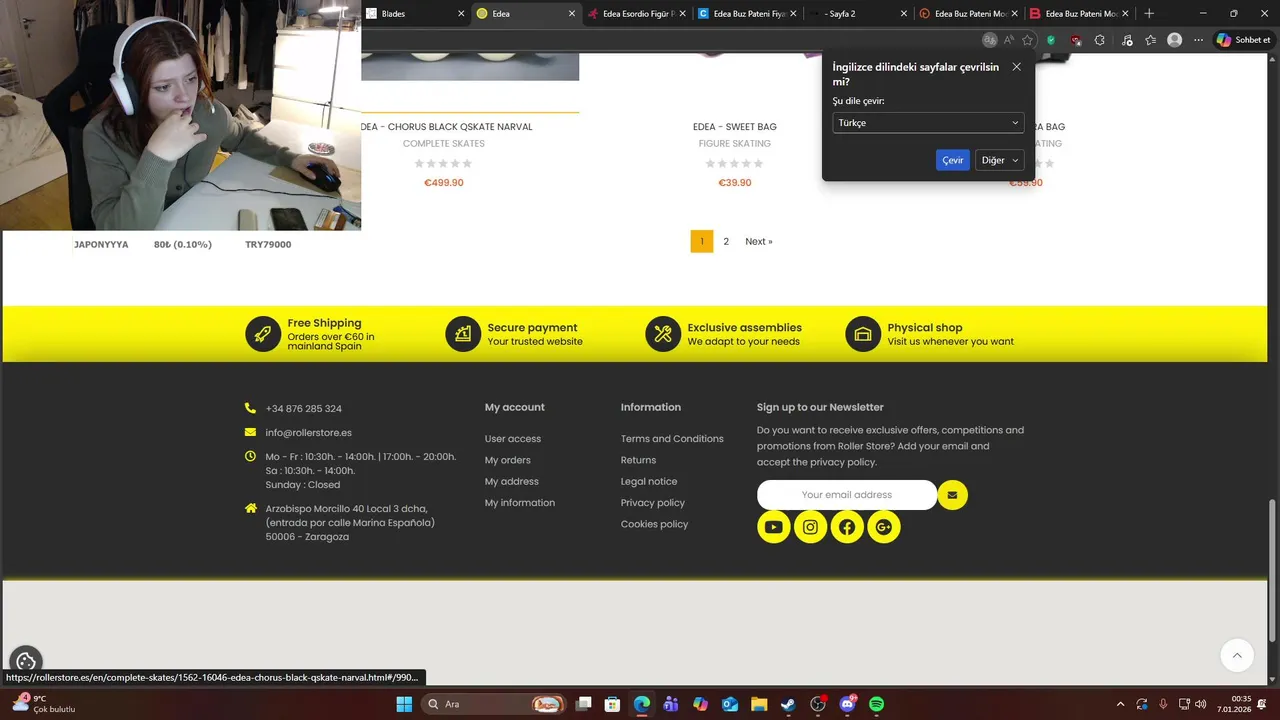The width and height of the screenshot is (1280, 720).
Task: Open the YouTube social icon in footer
Action: click(x=773, y=527)
